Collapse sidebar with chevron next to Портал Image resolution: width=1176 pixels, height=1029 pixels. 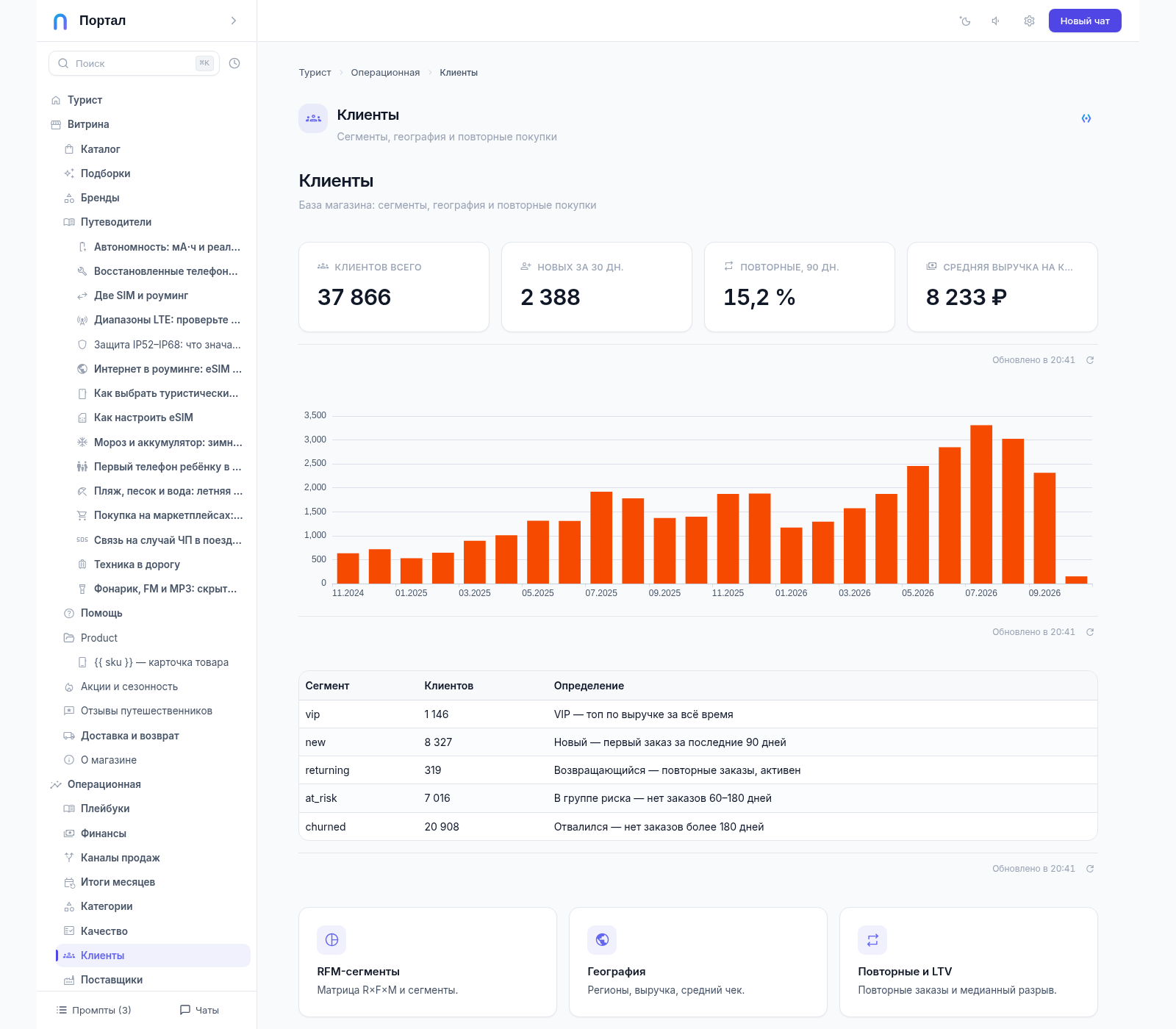[x=234, y=21]
